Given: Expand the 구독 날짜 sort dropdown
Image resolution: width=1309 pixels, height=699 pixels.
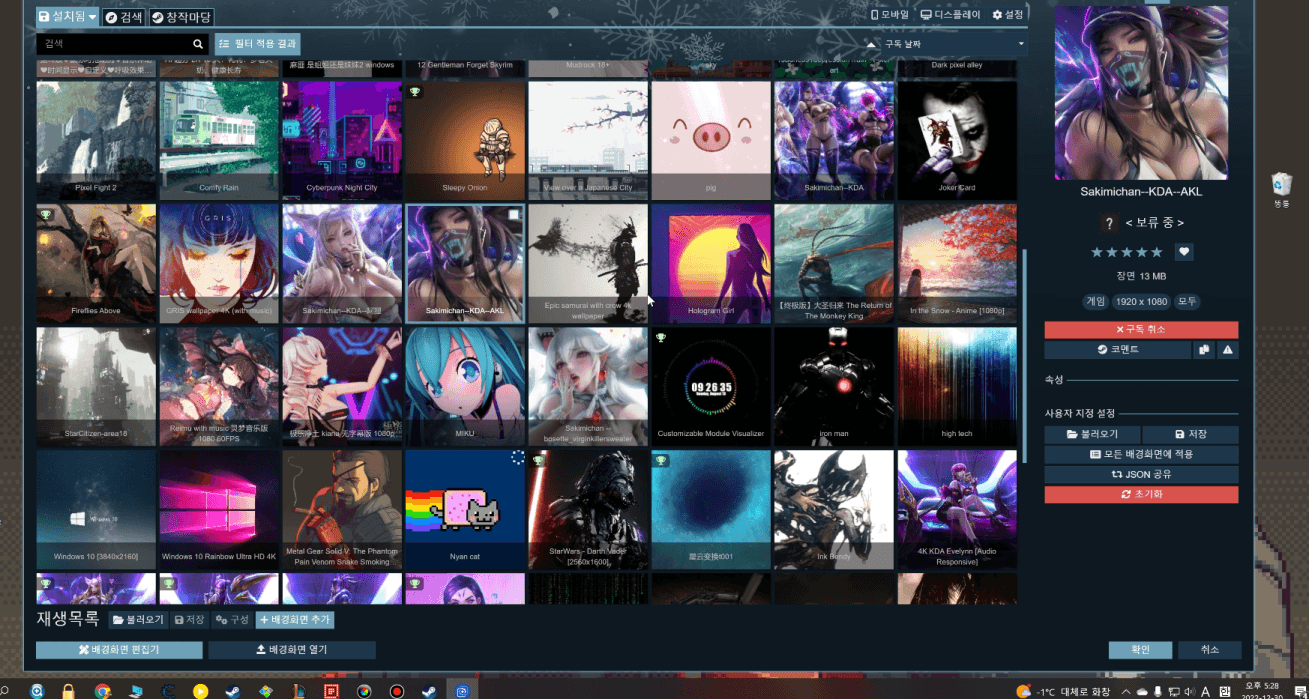Looking at the screenshot, I should pyautogui.click(x=953, y=44).
